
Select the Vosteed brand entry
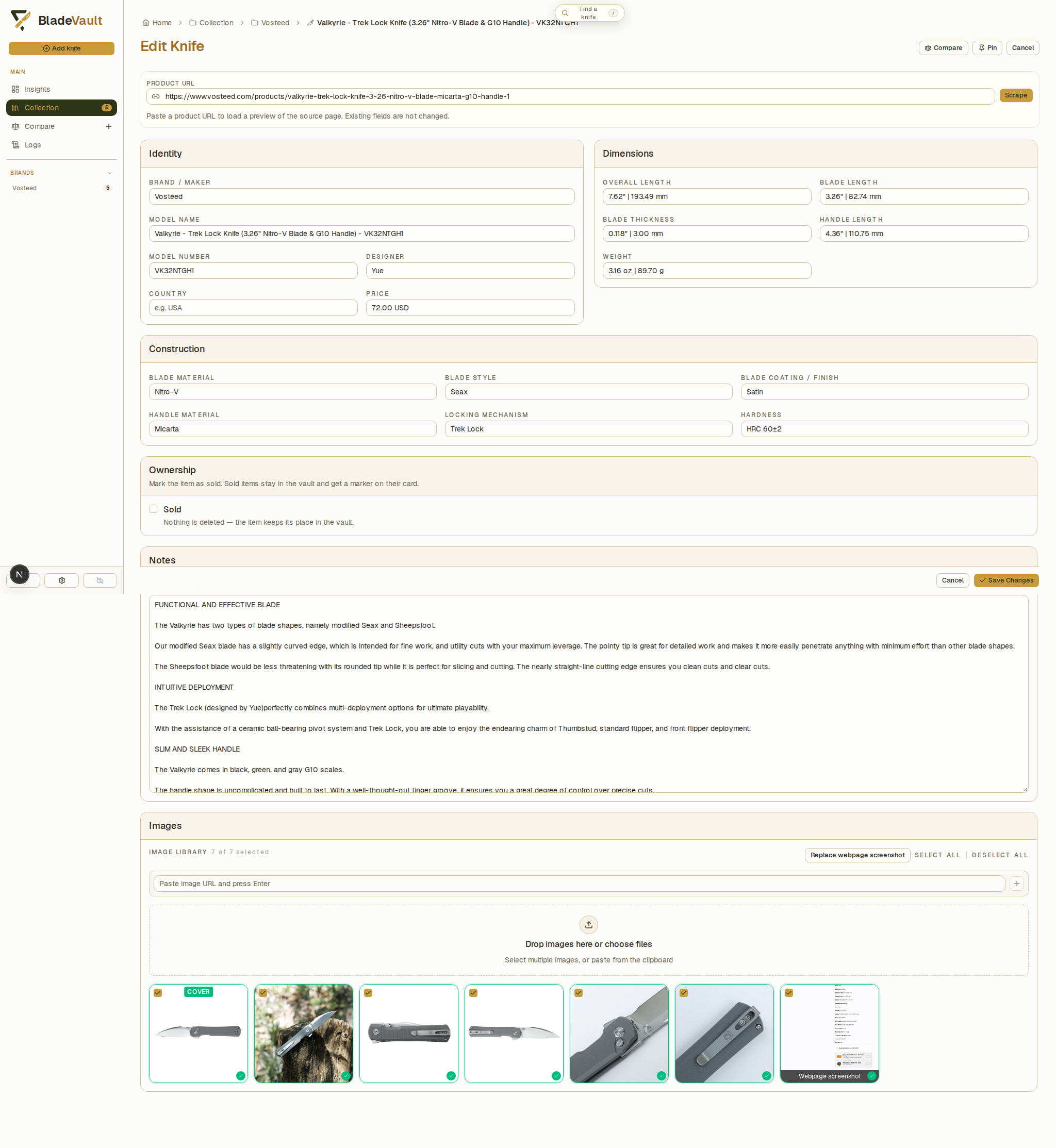62,189
